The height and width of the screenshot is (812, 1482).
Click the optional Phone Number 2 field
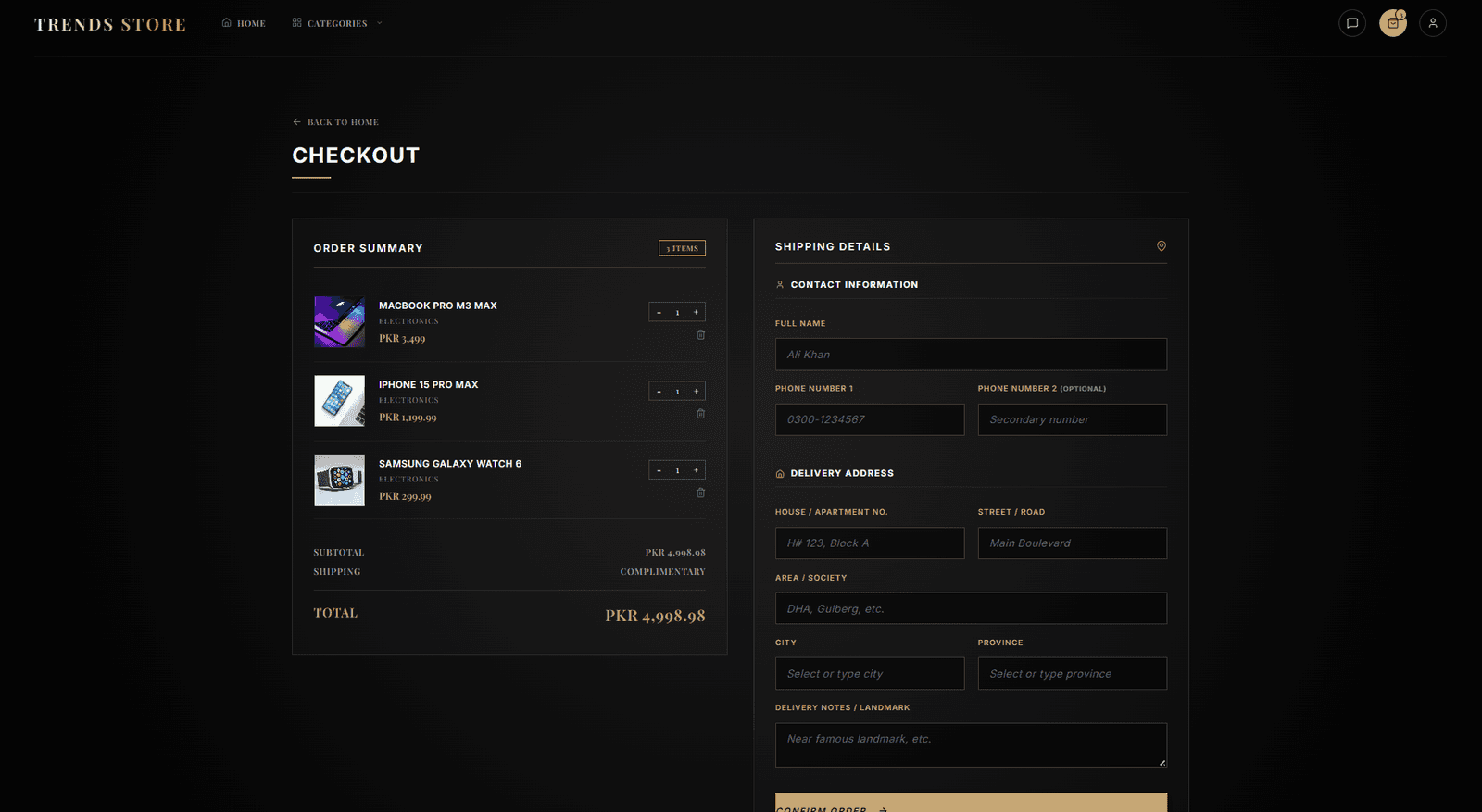(x=1073, y=419)
